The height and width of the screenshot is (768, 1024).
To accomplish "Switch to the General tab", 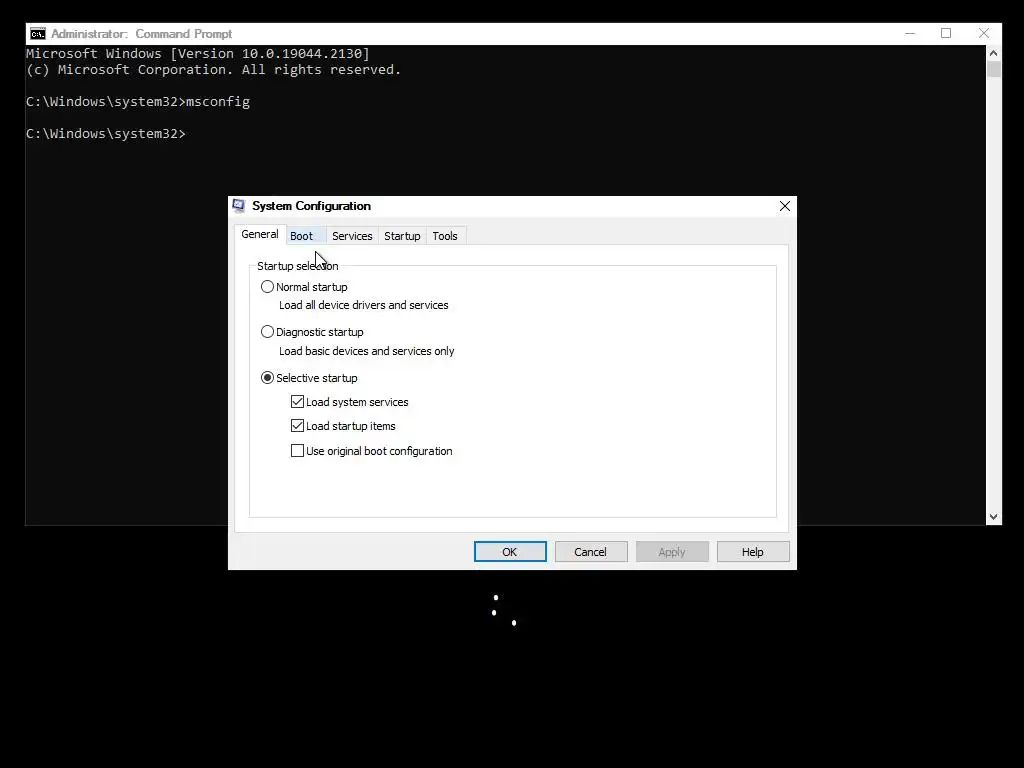I will [260, 234].
